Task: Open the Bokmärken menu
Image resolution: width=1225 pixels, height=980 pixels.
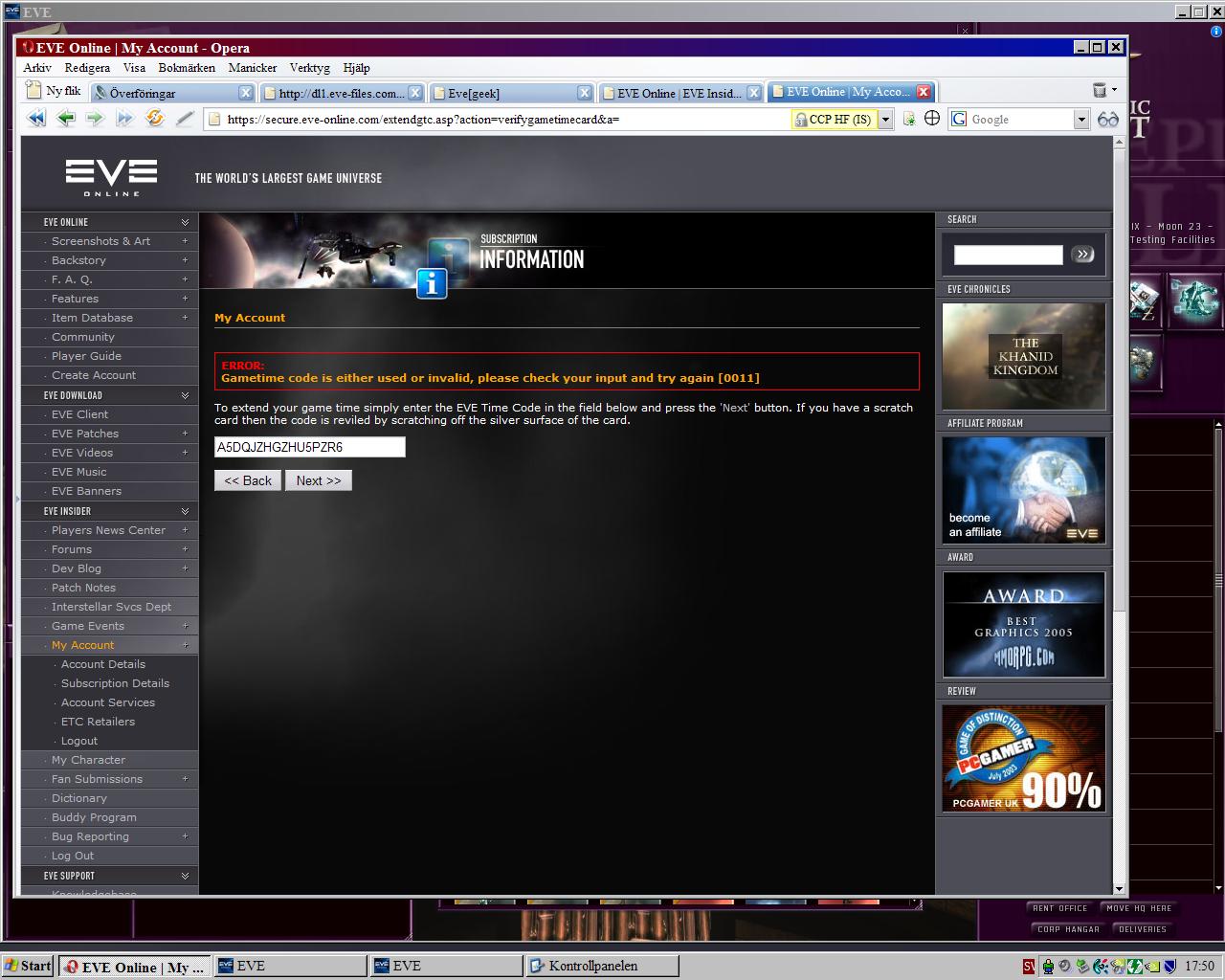Action: pos(187,68)
